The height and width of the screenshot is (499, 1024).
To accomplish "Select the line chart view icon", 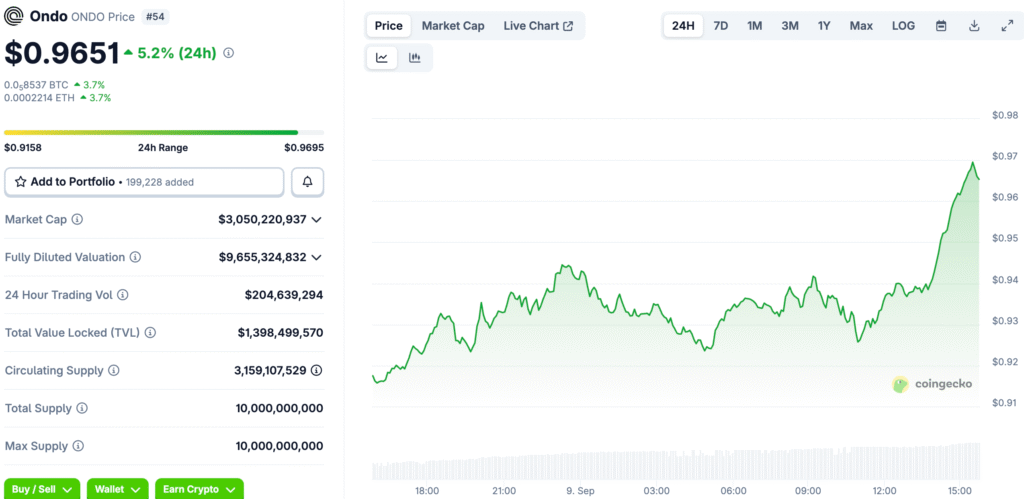I will 382,57.
